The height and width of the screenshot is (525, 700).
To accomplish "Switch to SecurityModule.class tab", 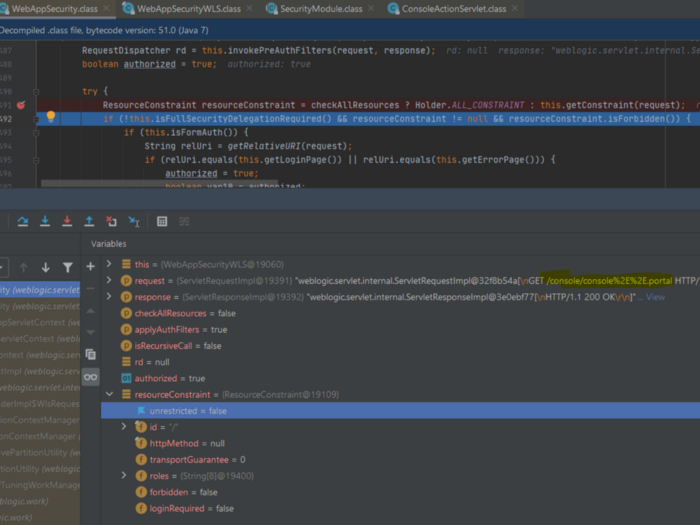I will [x=321, y=8].
